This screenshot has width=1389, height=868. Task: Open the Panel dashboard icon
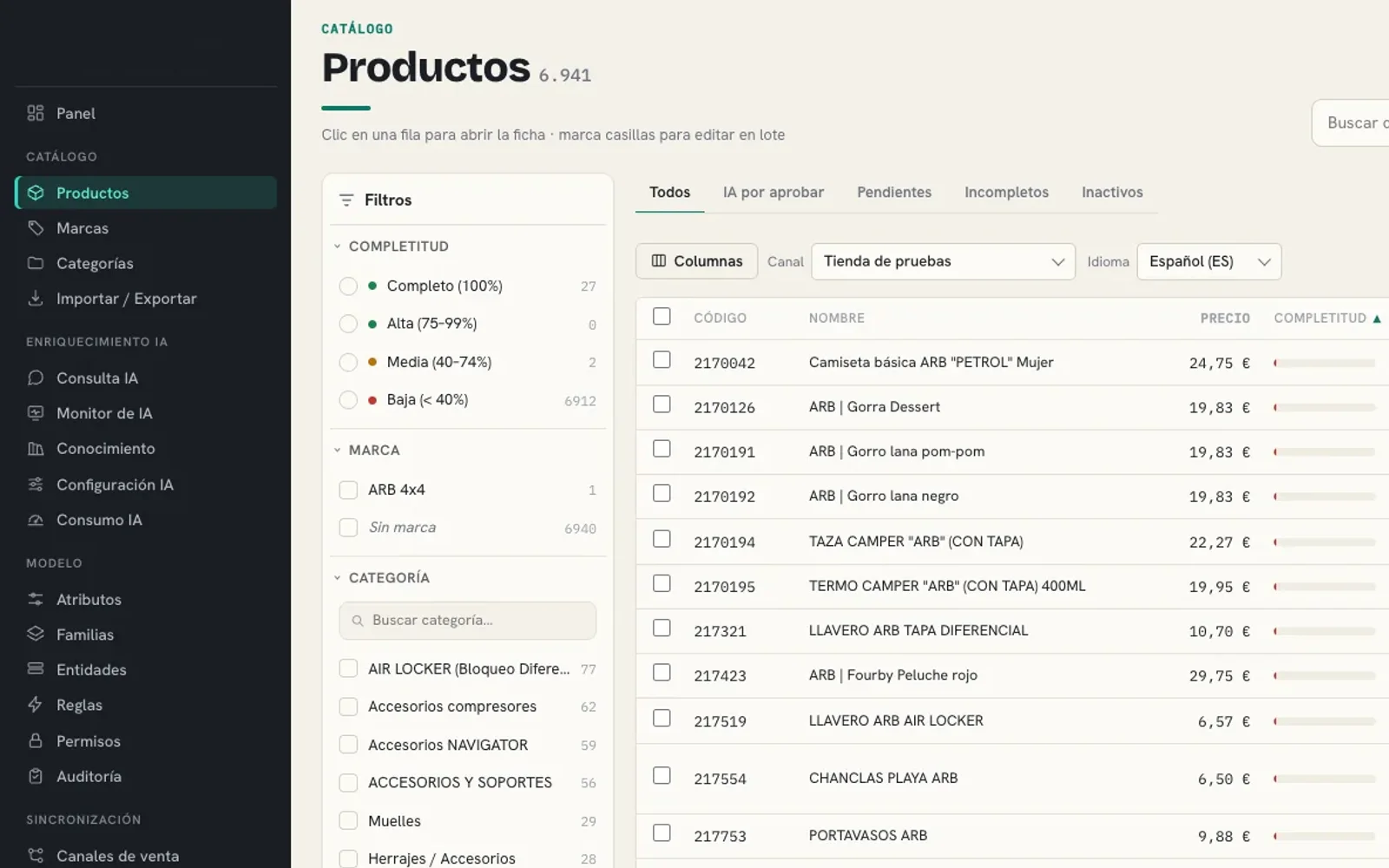tap(36, 113)
